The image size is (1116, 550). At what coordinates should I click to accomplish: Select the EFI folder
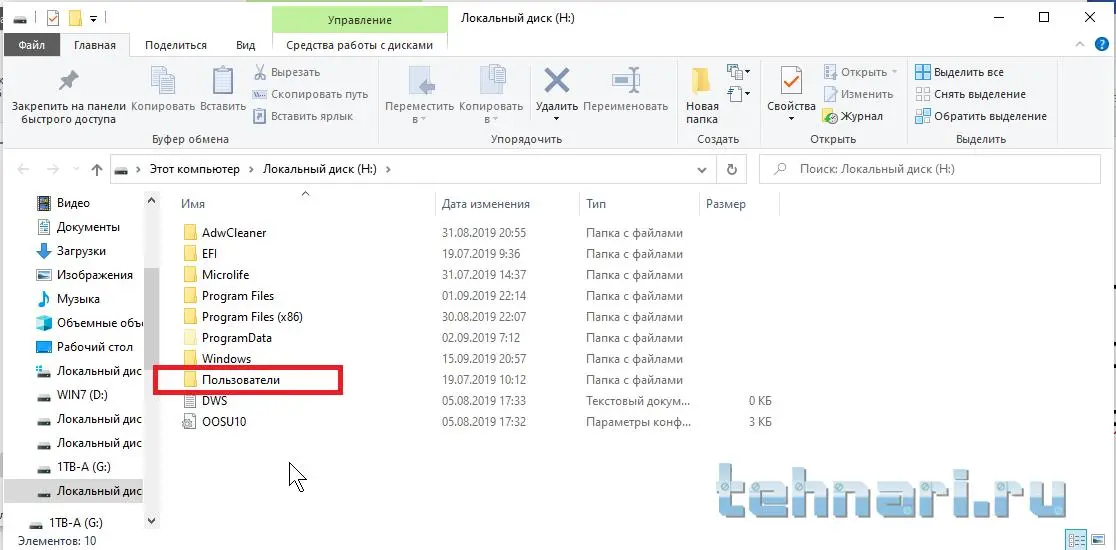coord(209,254)
